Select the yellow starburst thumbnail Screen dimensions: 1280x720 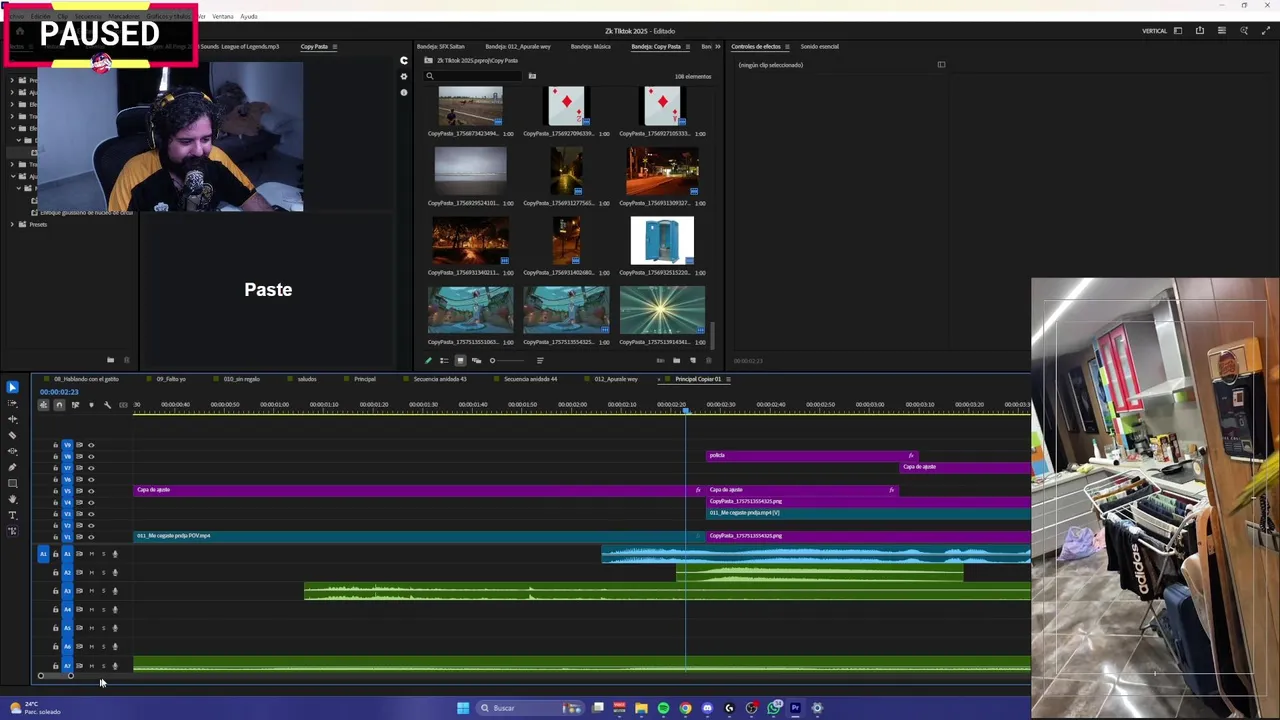[x=662, y=310]
